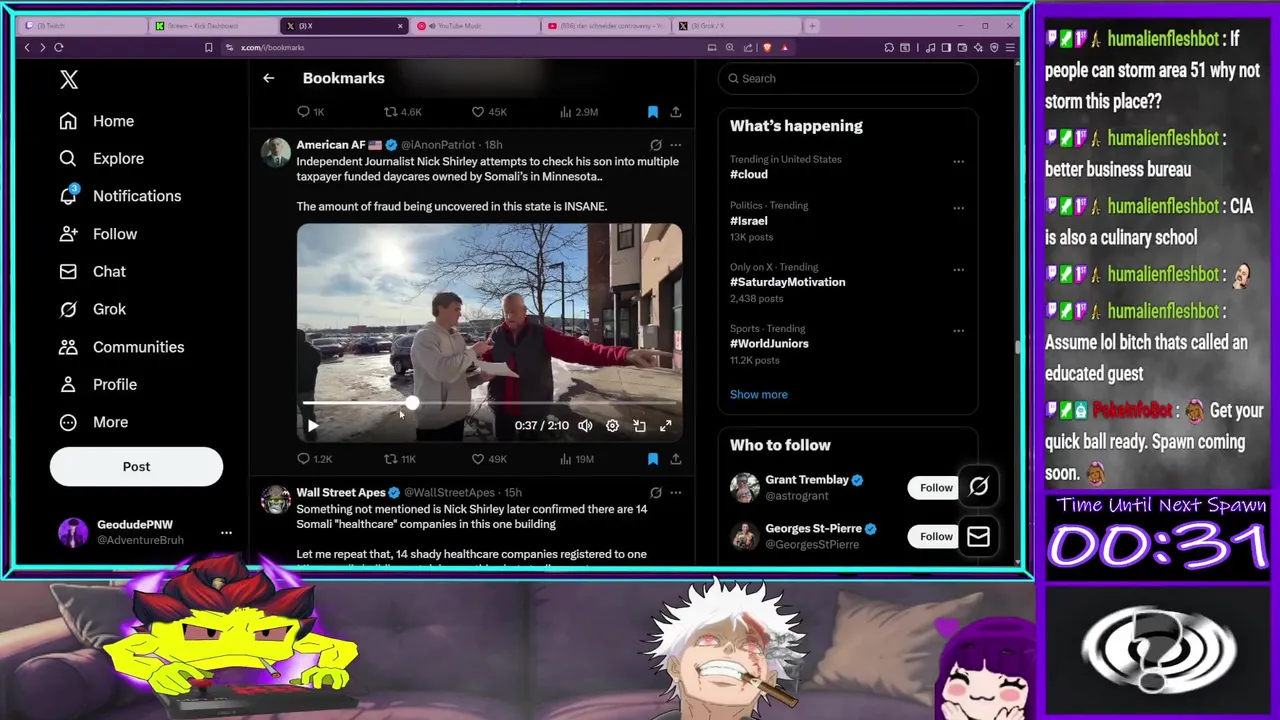The height and width of the screenshot is (720, 1280).
Task: Open the American AF post more options
Action: (676, 145)
